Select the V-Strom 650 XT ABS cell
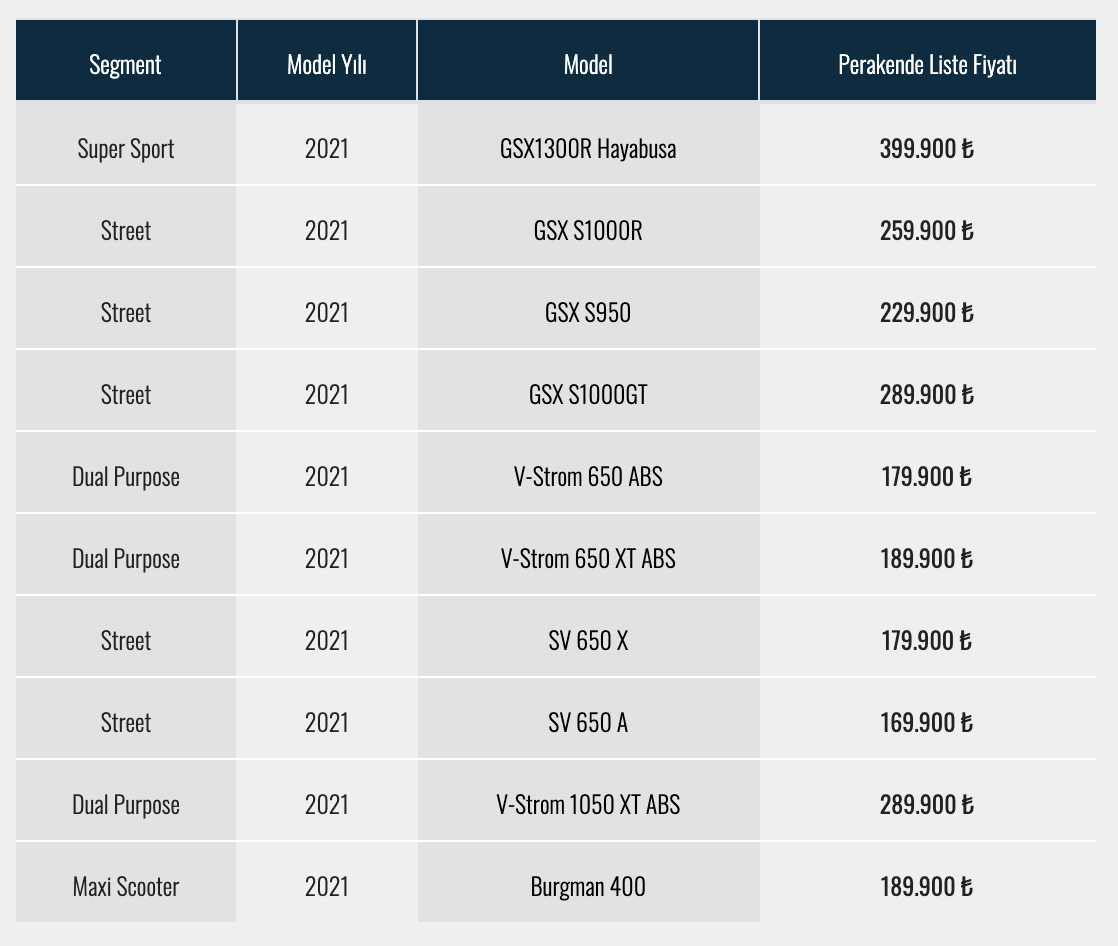The image size is (1118, 946). point(588,559)
